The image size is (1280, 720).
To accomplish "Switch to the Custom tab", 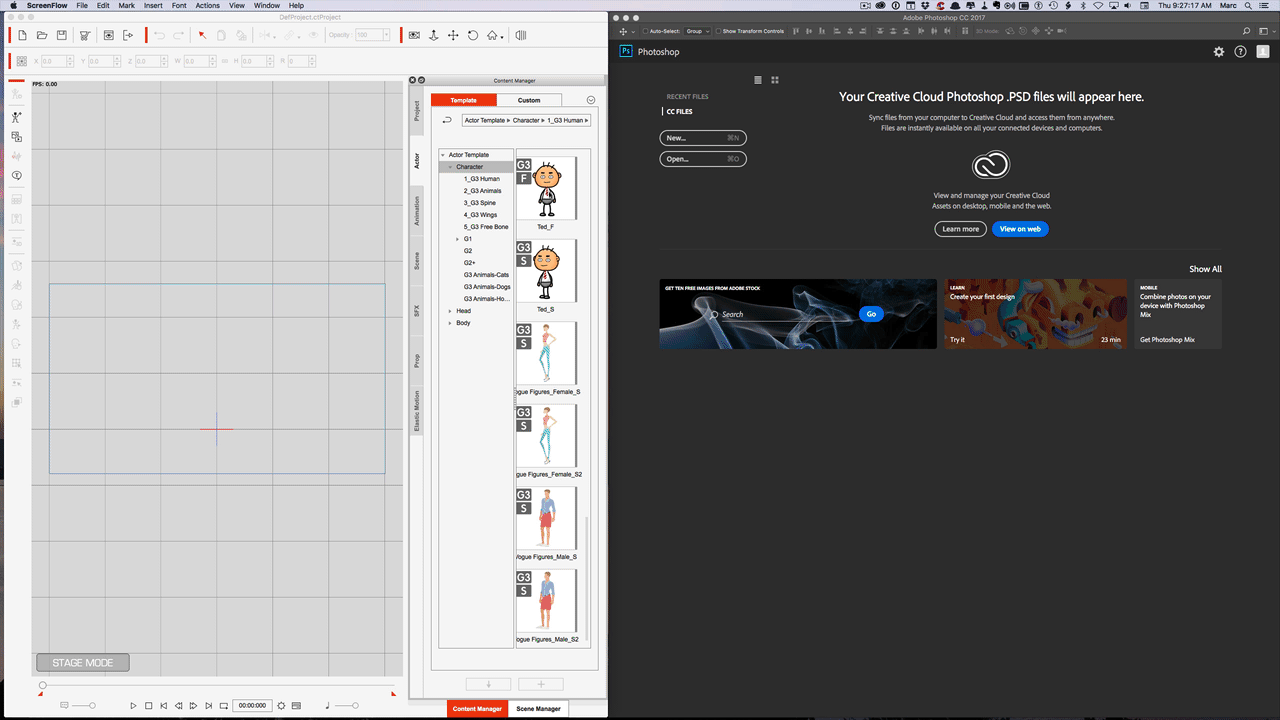I will tap(529, 100).
